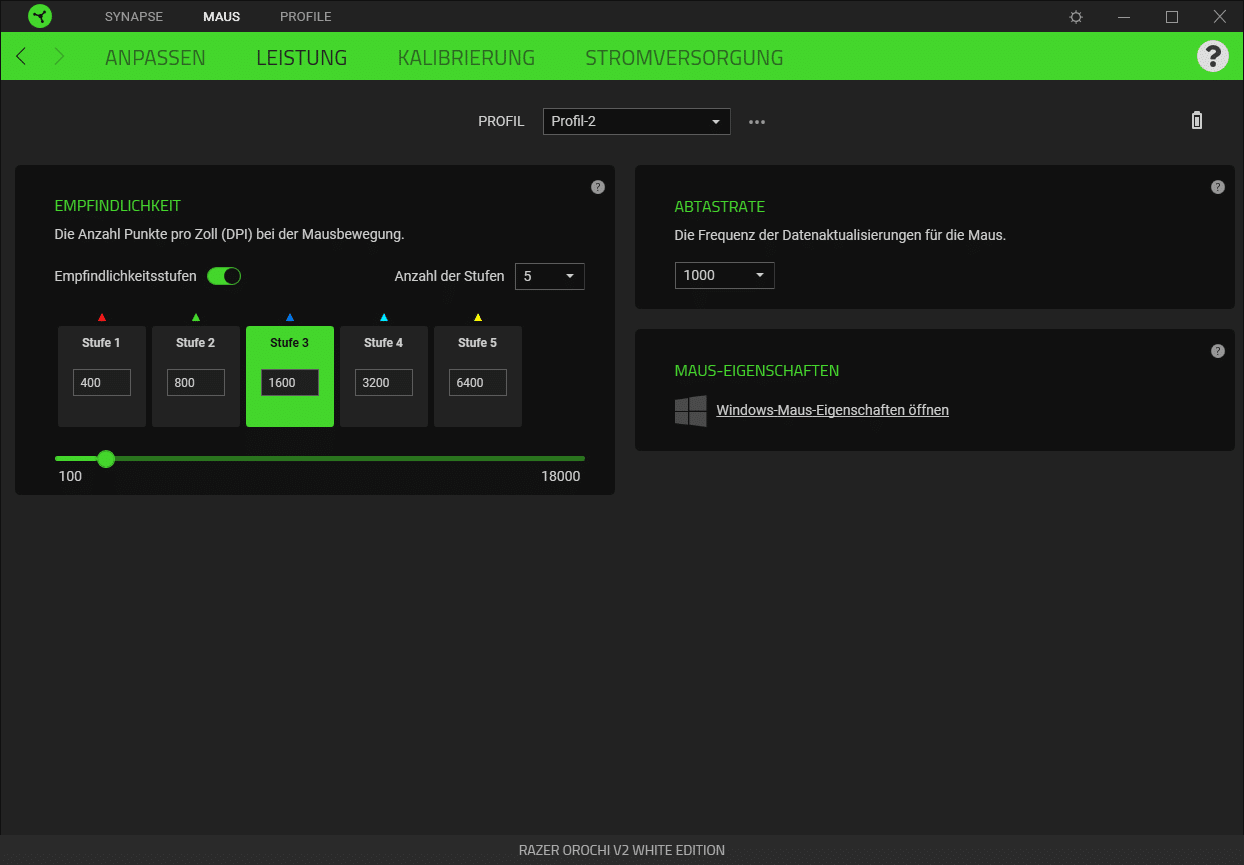Open help with the question mark icon
The width and height of the screenshot is (1244, 865).
coord(1212,56)
